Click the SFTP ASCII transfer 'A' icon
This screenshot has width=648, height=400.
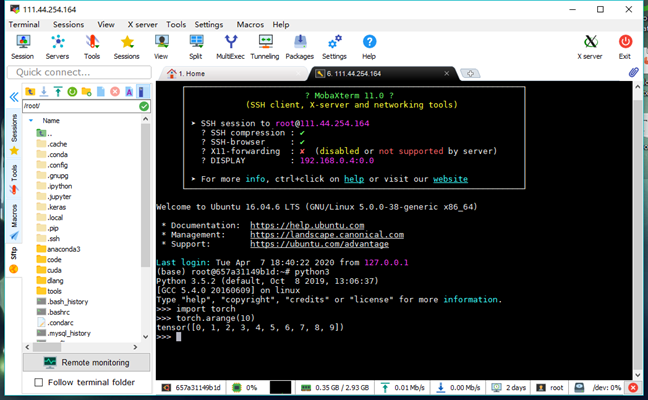pyautogui.click(x=129, y=91)
